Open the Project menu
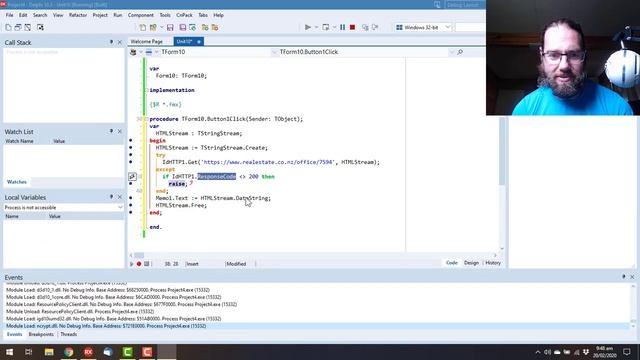640x360 pixels. click(100, 15)
